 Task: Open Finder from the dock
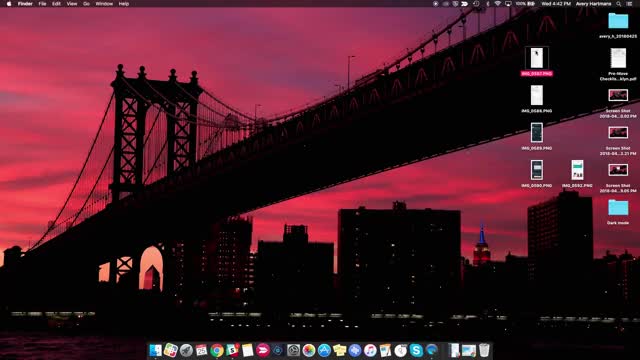pyautogui.click(x=155, y=350)
